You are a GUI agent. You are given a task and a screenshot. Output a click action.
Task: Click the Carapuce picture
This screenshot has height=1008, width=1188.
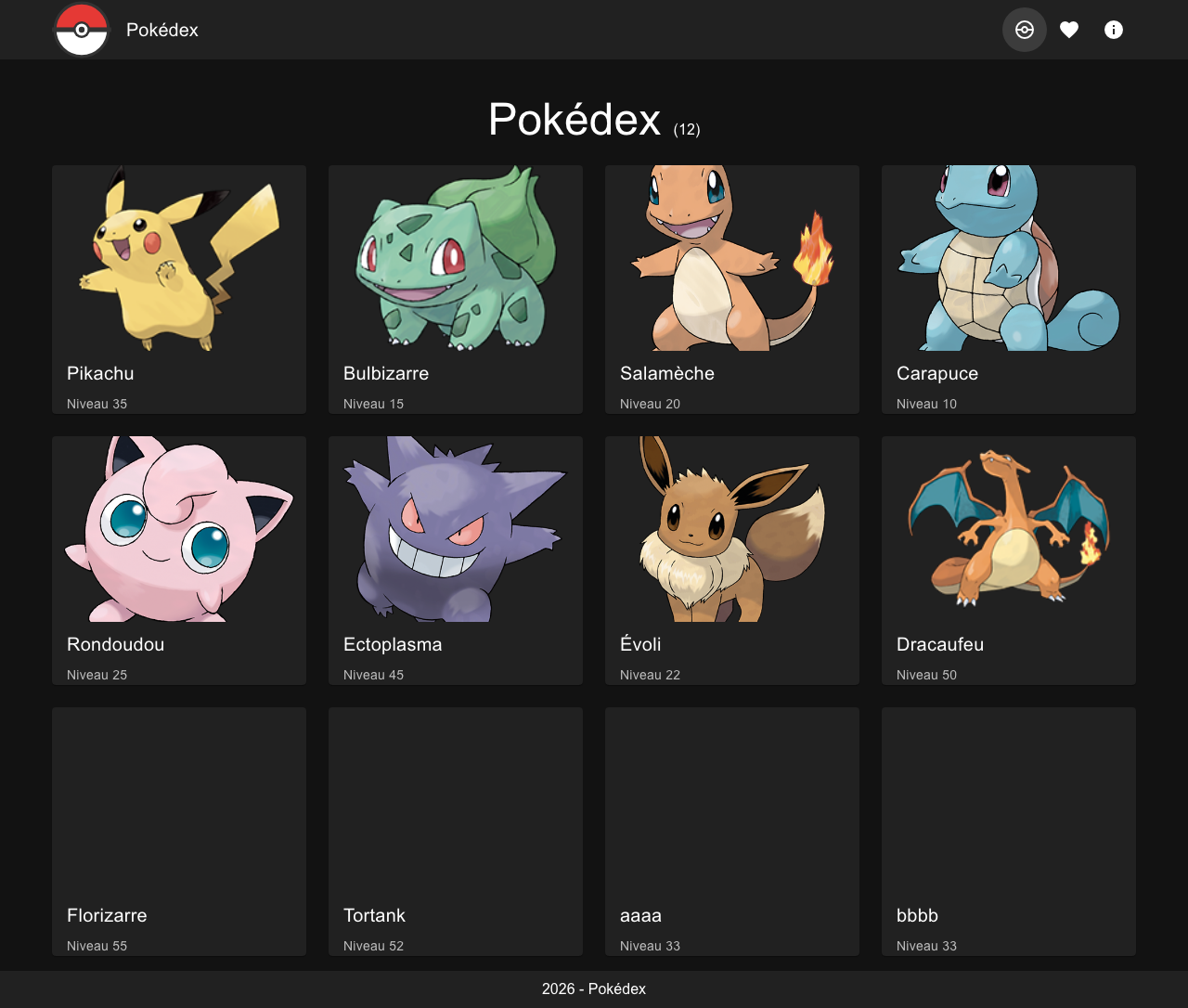pyautogui.click(x=1009, y=258)
